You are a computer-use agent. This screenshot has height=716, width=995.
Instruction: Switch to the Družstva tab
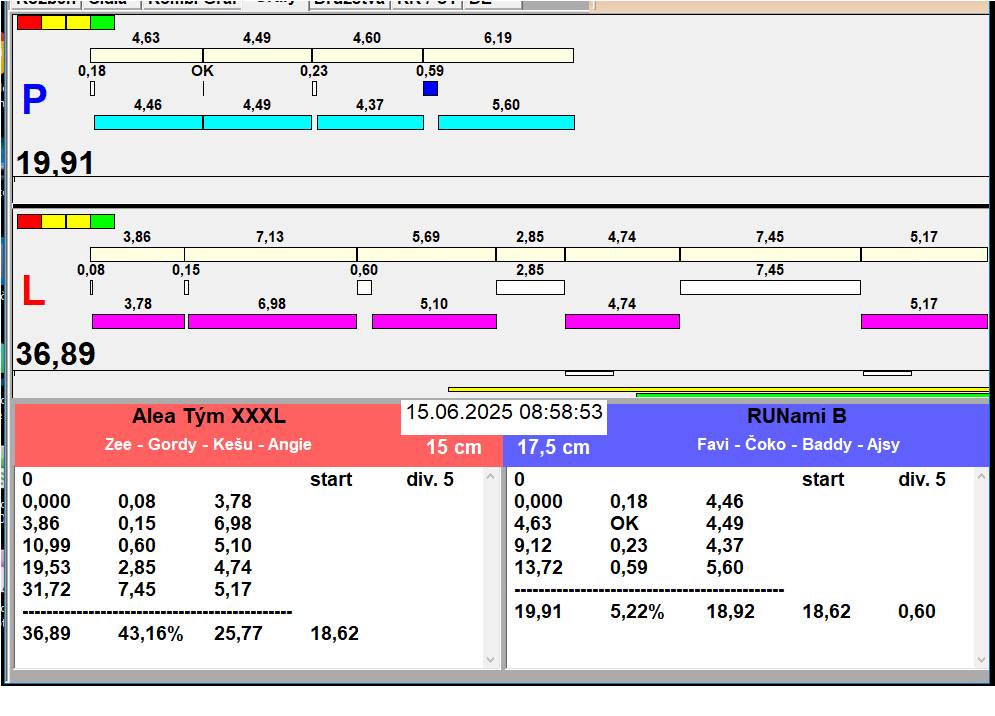pyautogui.click(x=347, y=3)
